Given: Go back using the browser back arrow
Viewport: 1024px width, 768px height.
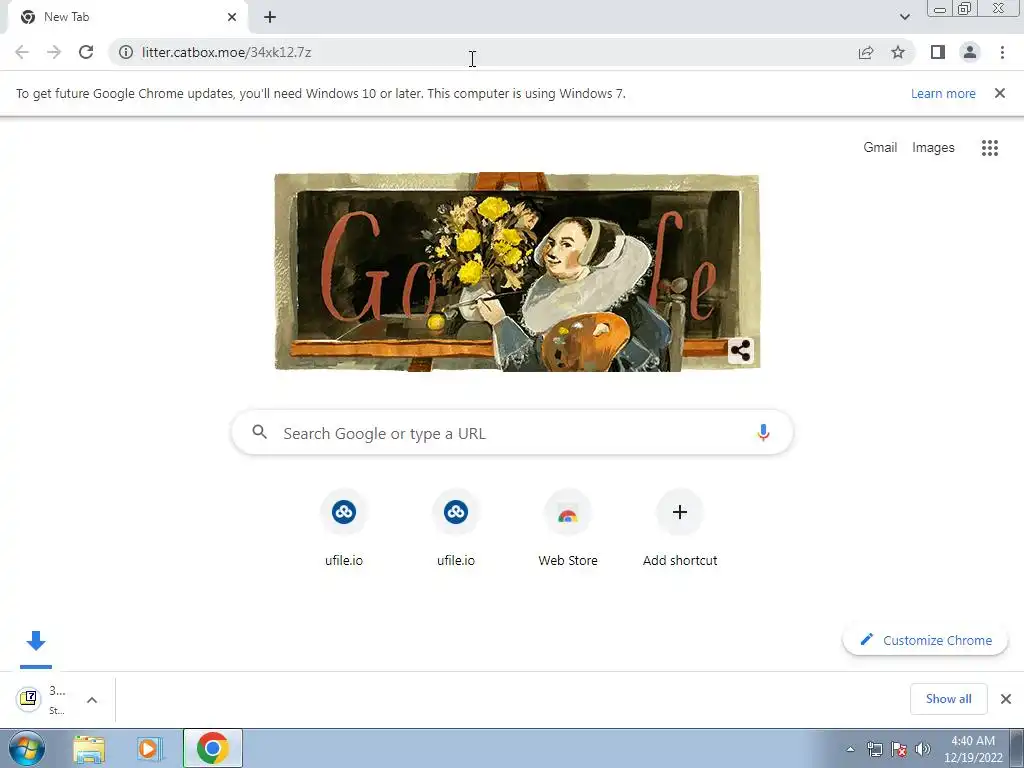Looking at the screenshot, I should (22, 52).
